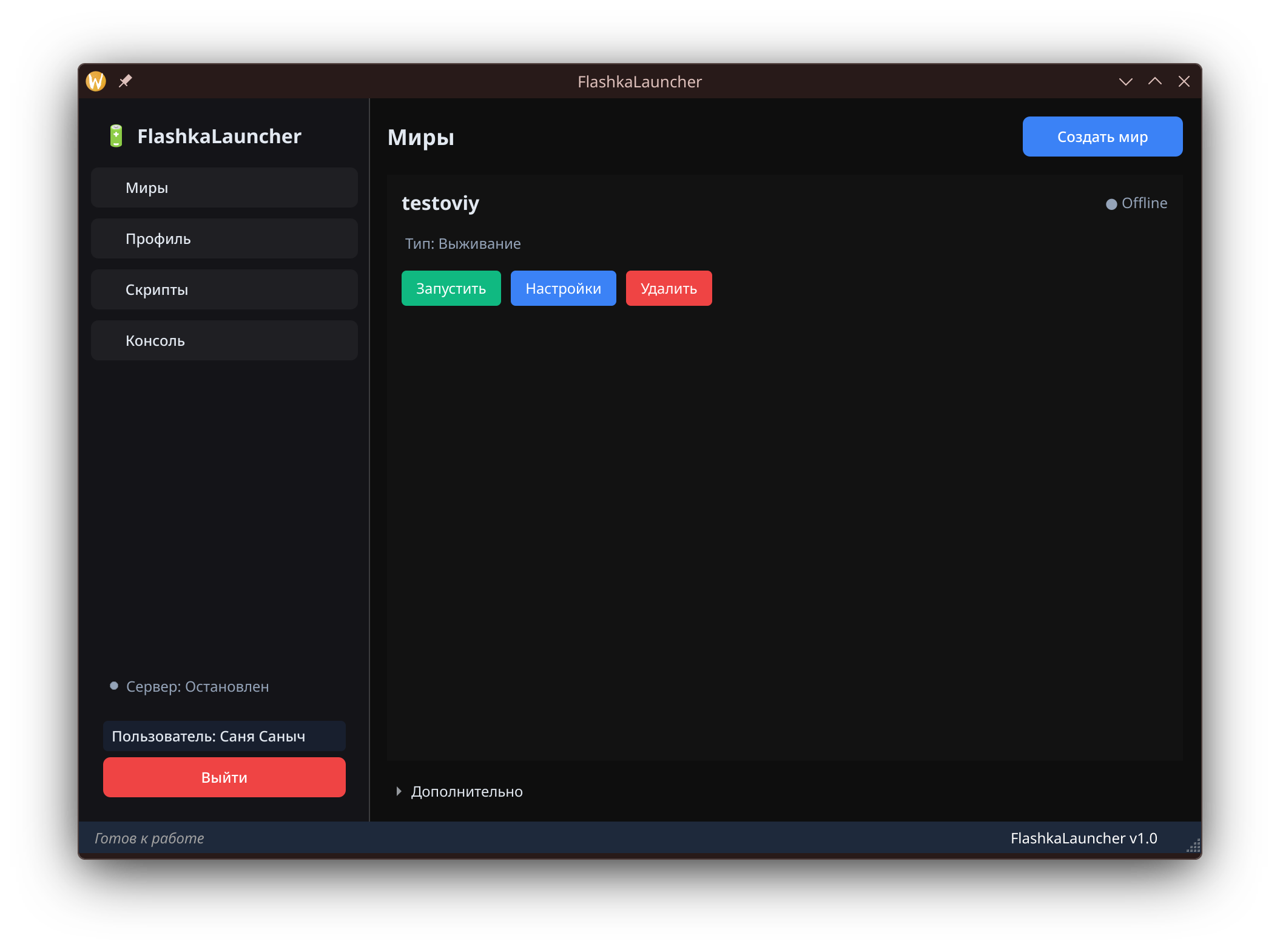The height and width of the screenshot is (952, 1280).
Task: Toggle the pin window icon
Action: [125, 81]
